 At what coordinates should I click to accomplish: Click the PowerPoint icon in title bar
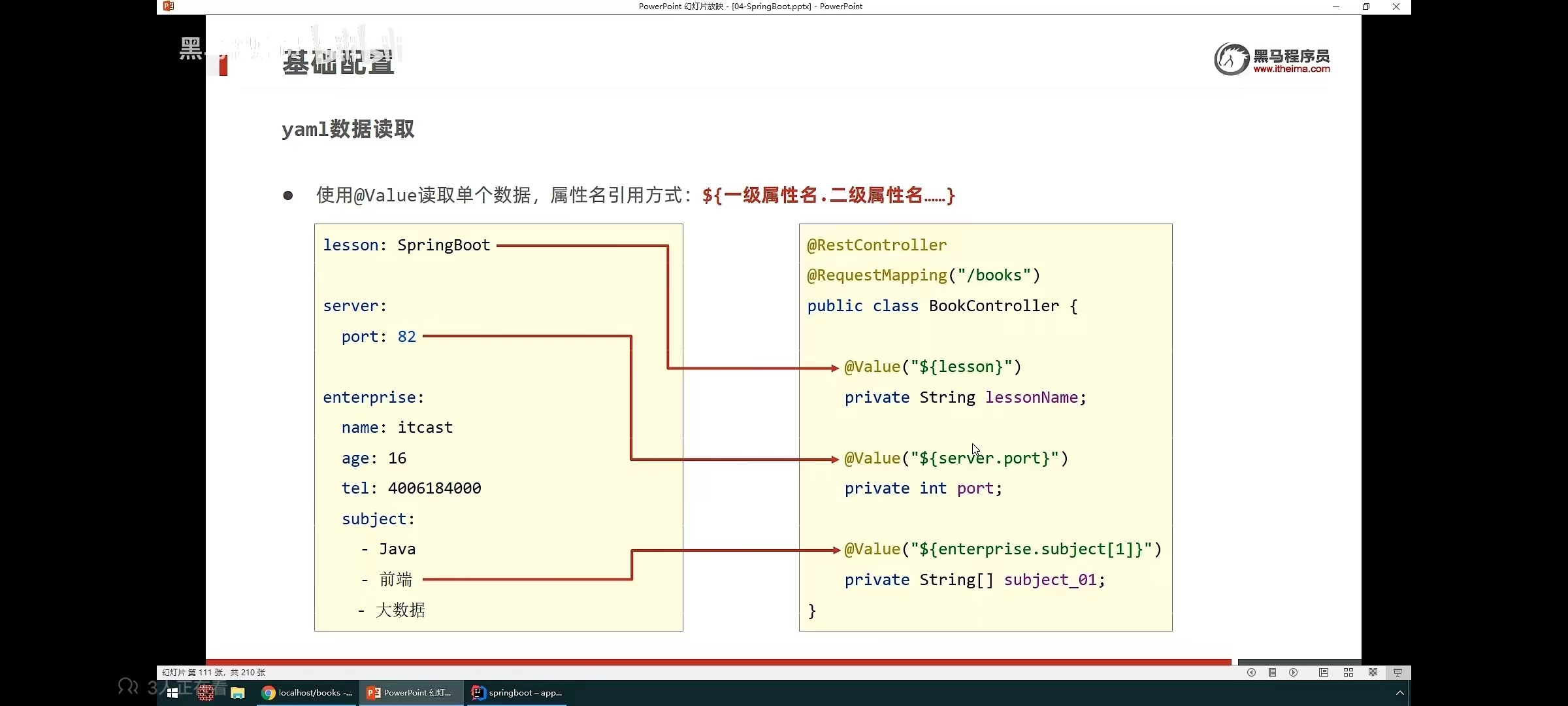(169, 7)
